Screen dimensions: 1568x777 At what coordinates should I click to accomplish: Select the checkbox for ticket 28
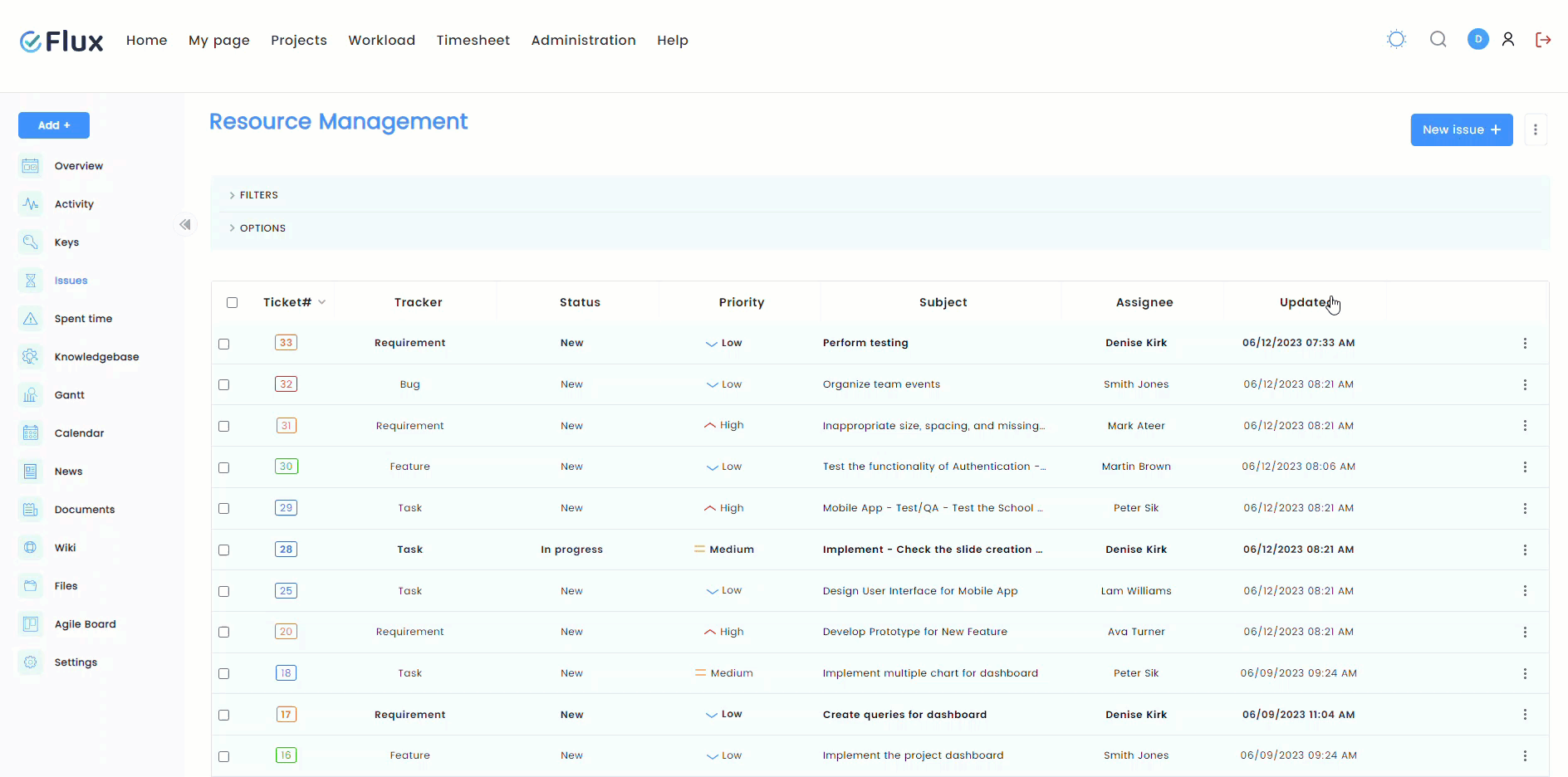224,550
